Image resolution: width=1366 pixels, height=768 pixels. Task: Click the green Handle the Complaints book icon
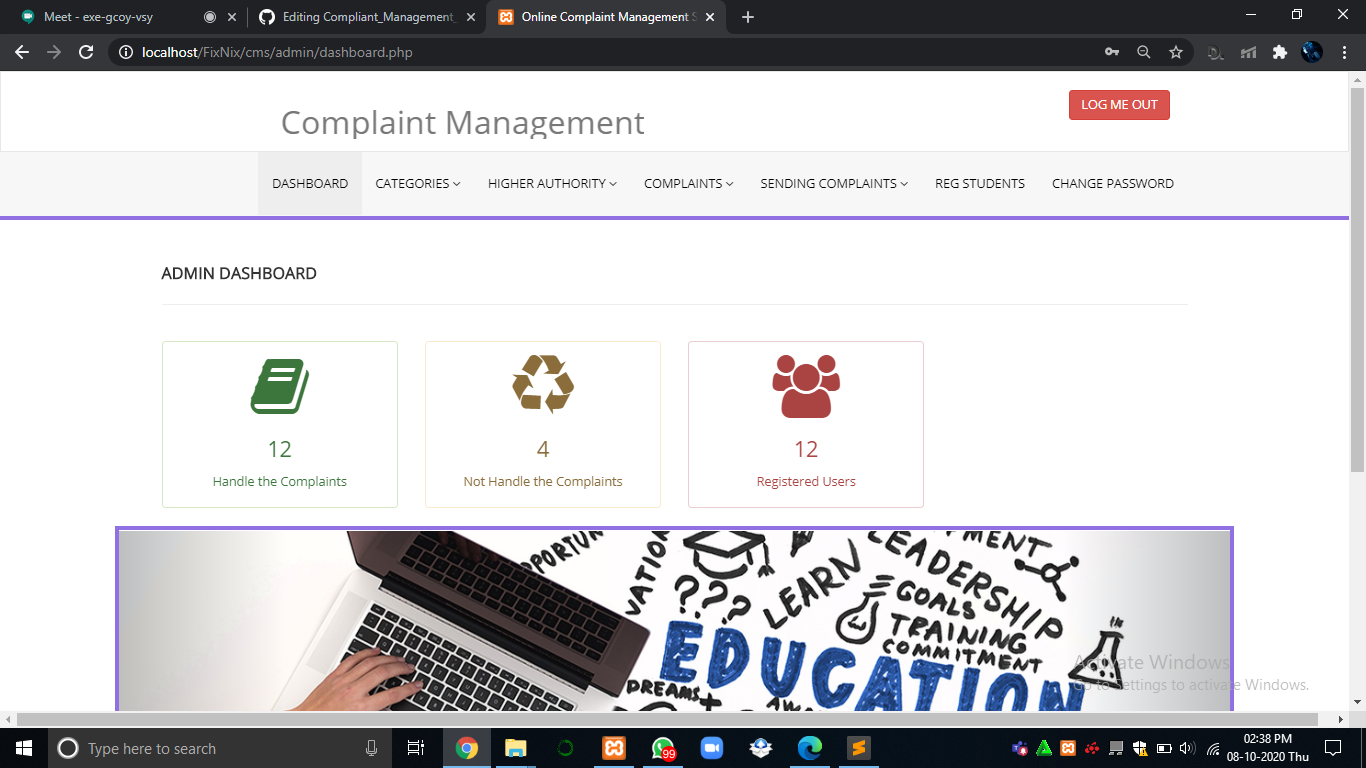point(279,383)
